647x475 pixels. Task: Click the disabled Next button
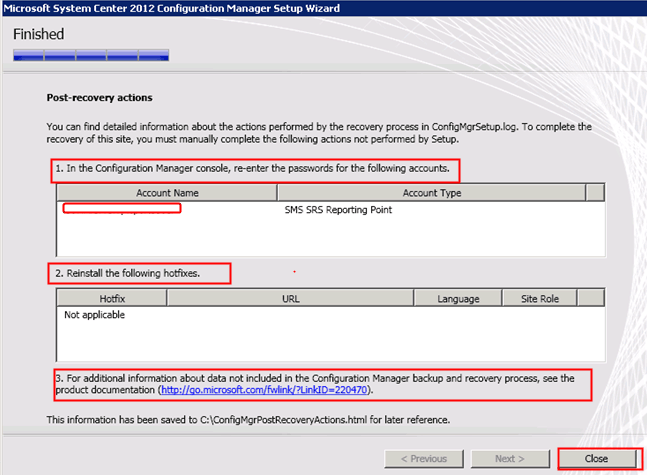pos(510,458)
